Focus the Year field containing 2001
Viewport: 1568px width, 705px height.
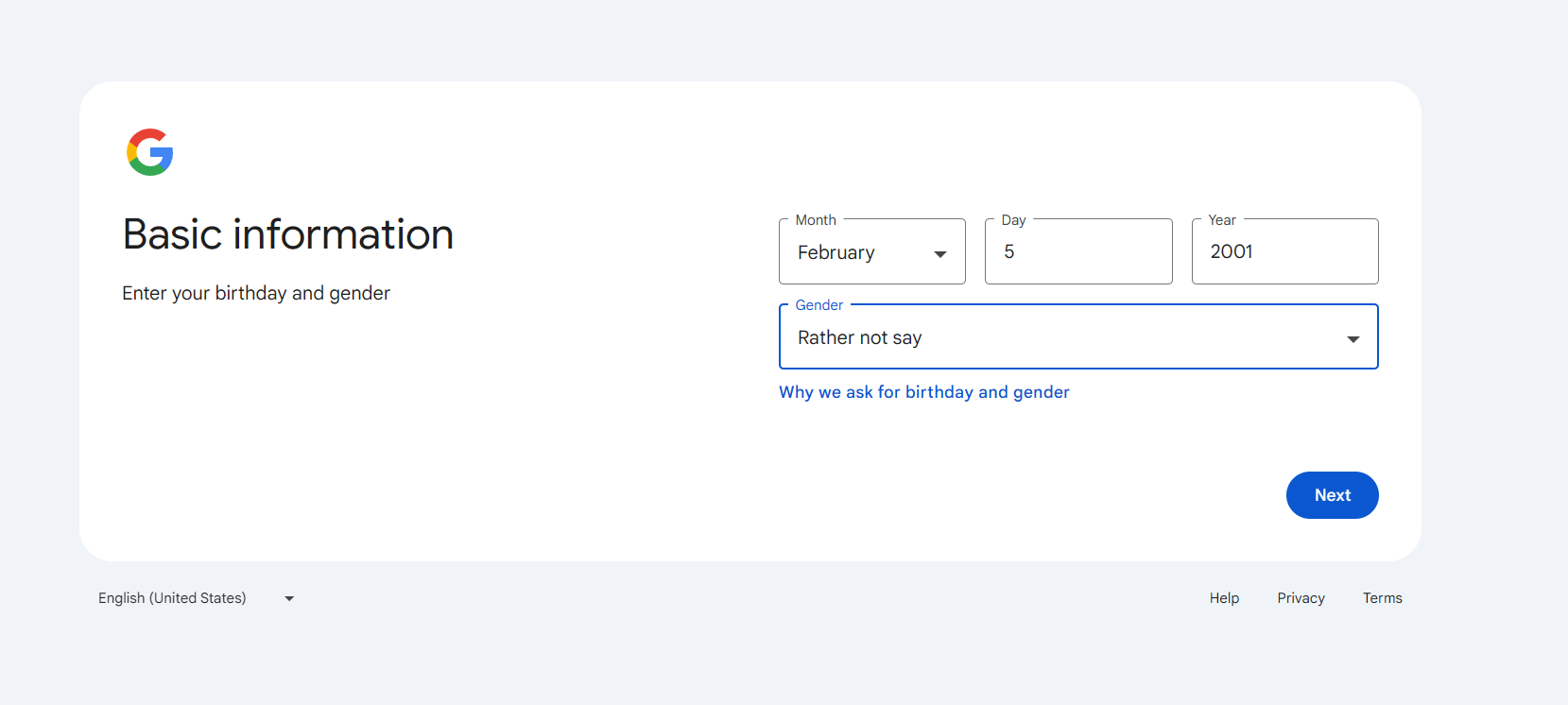(1284, 252)
